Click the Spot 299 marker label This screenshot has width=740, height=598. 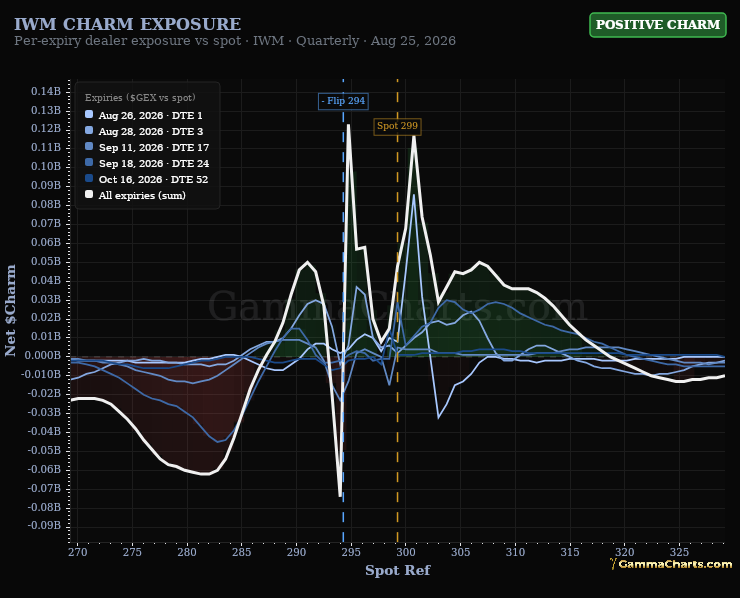coord(397,126)
